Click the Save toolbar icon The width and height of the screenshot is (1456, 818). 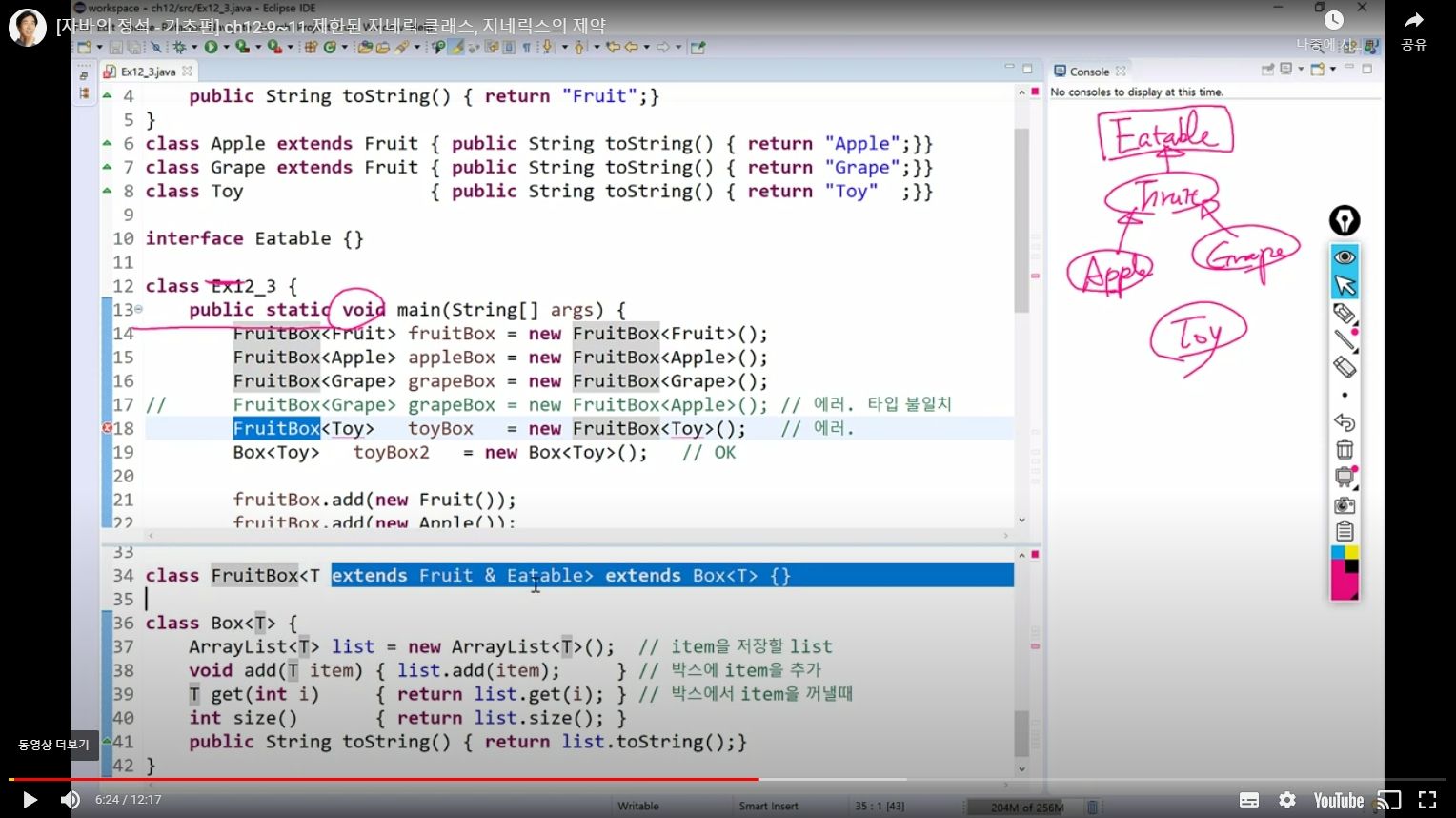tap(116, 47)
